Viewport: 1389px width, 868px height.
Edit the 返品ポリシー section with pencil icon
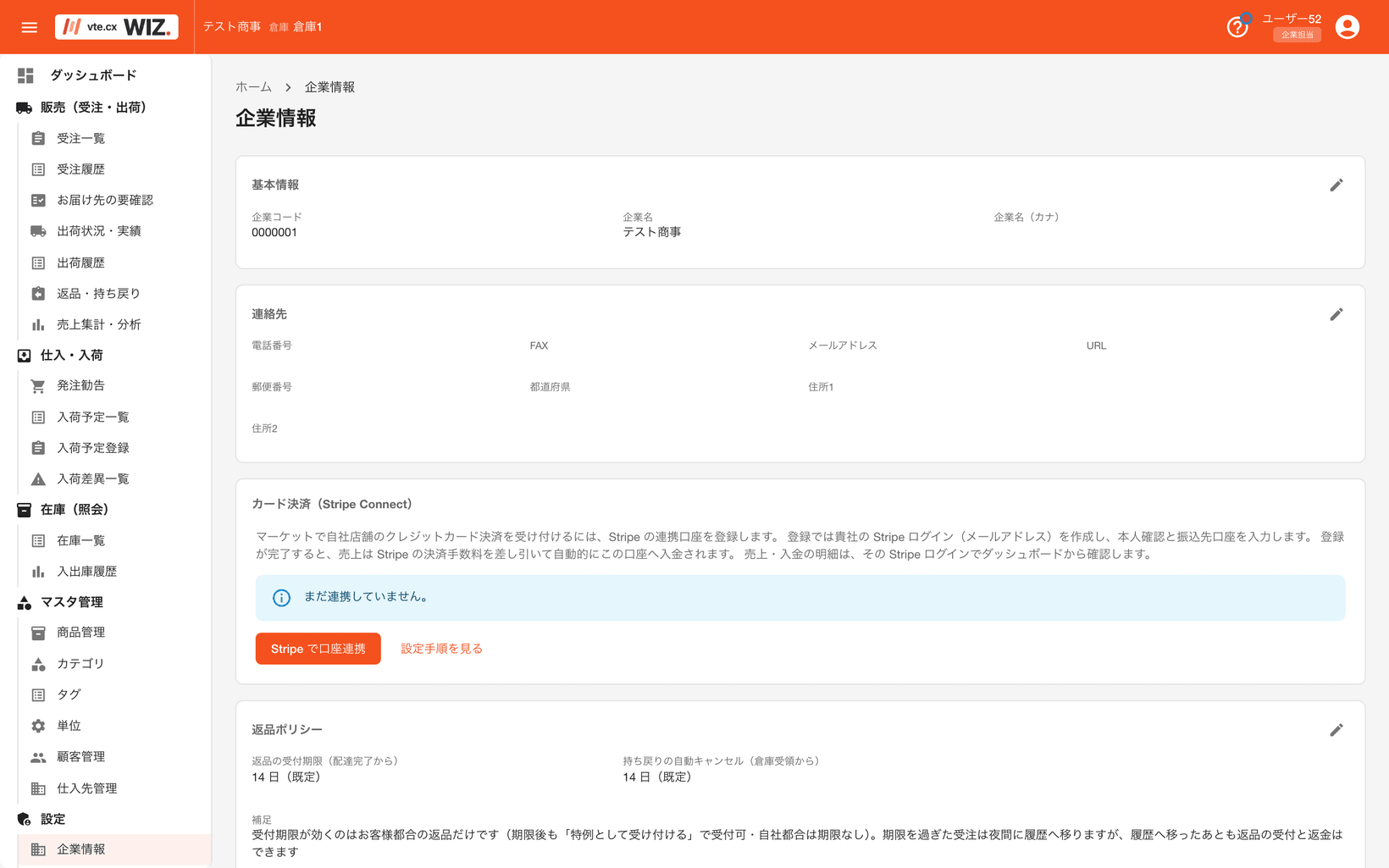(1336, 730)
